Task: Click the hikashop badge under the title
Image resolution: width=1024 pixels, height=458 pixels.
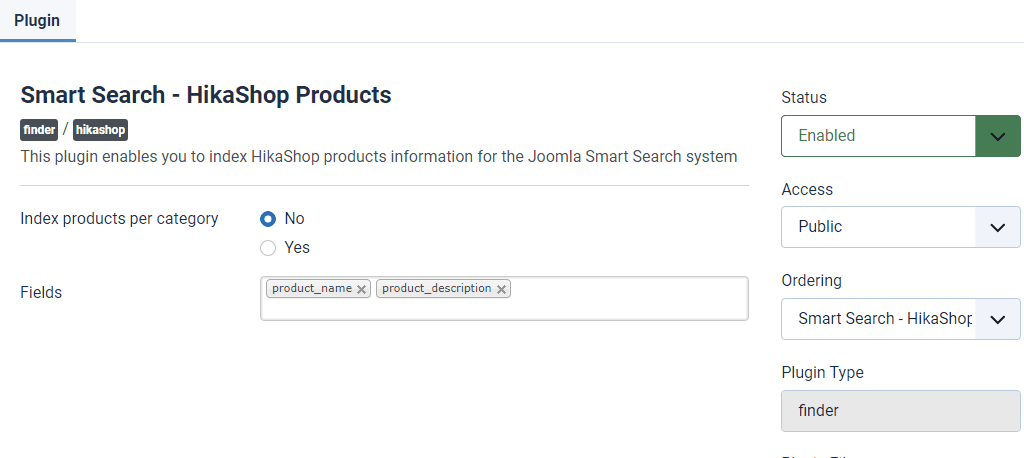Action: (x=100, y=130)
